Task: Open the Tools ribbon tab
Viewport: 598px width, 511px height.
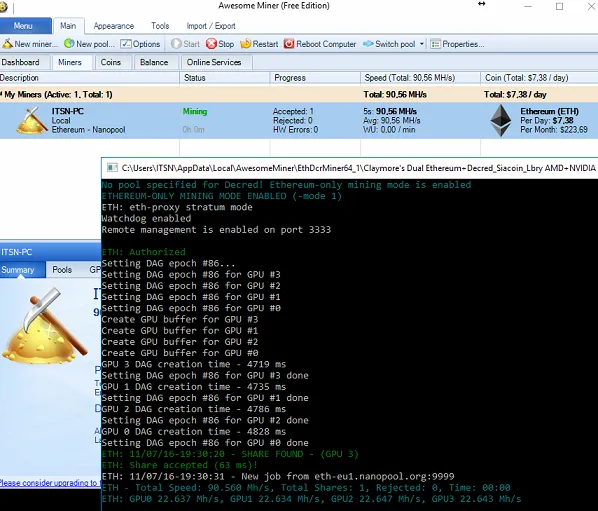Action: 160,26
